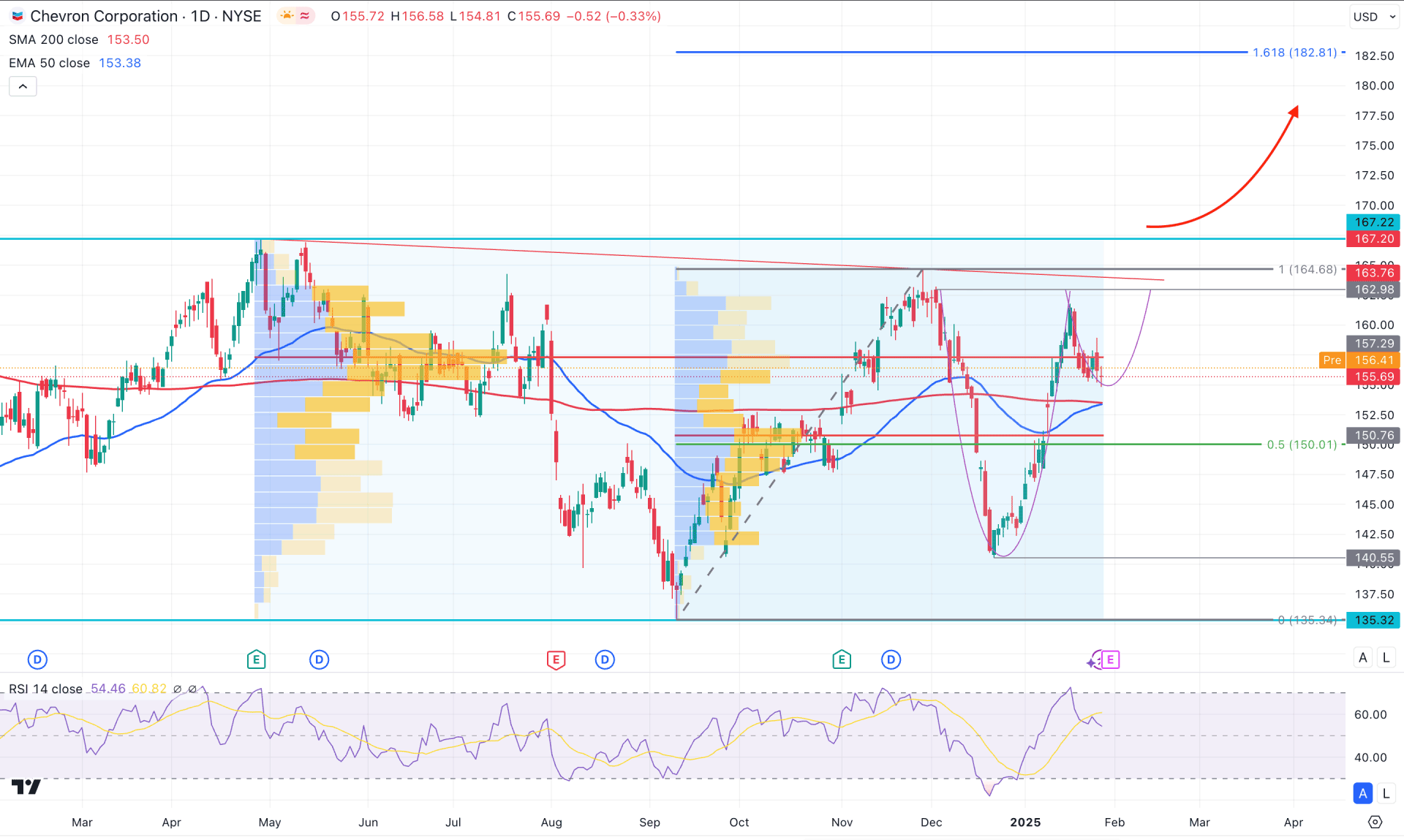Click RSI value 54.46 in legend

point(108,689)
